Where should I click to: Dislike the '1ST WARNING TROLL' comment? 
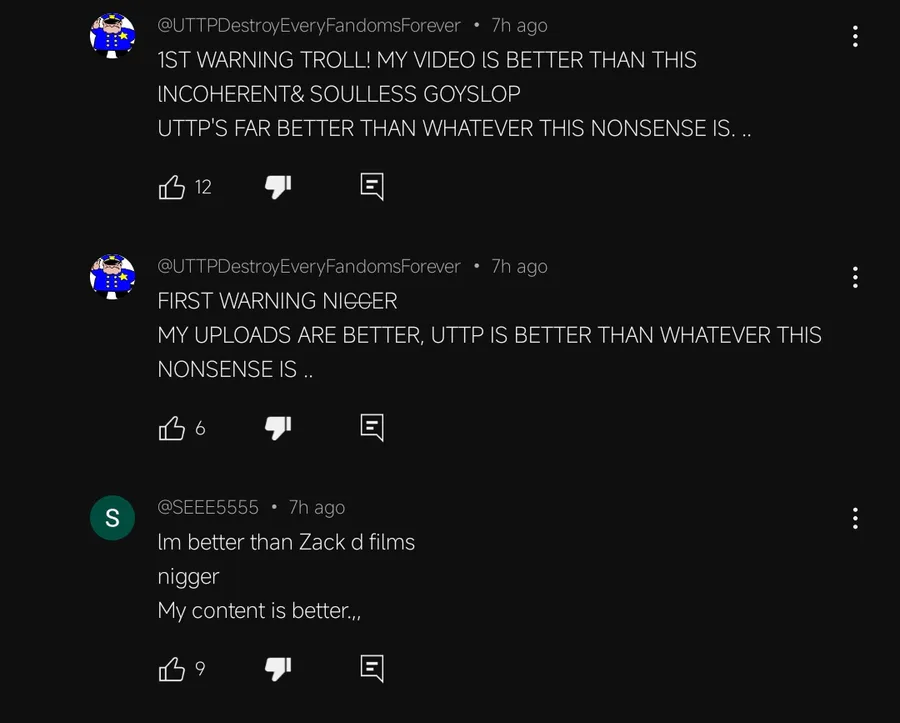click(x=278, y=187)
